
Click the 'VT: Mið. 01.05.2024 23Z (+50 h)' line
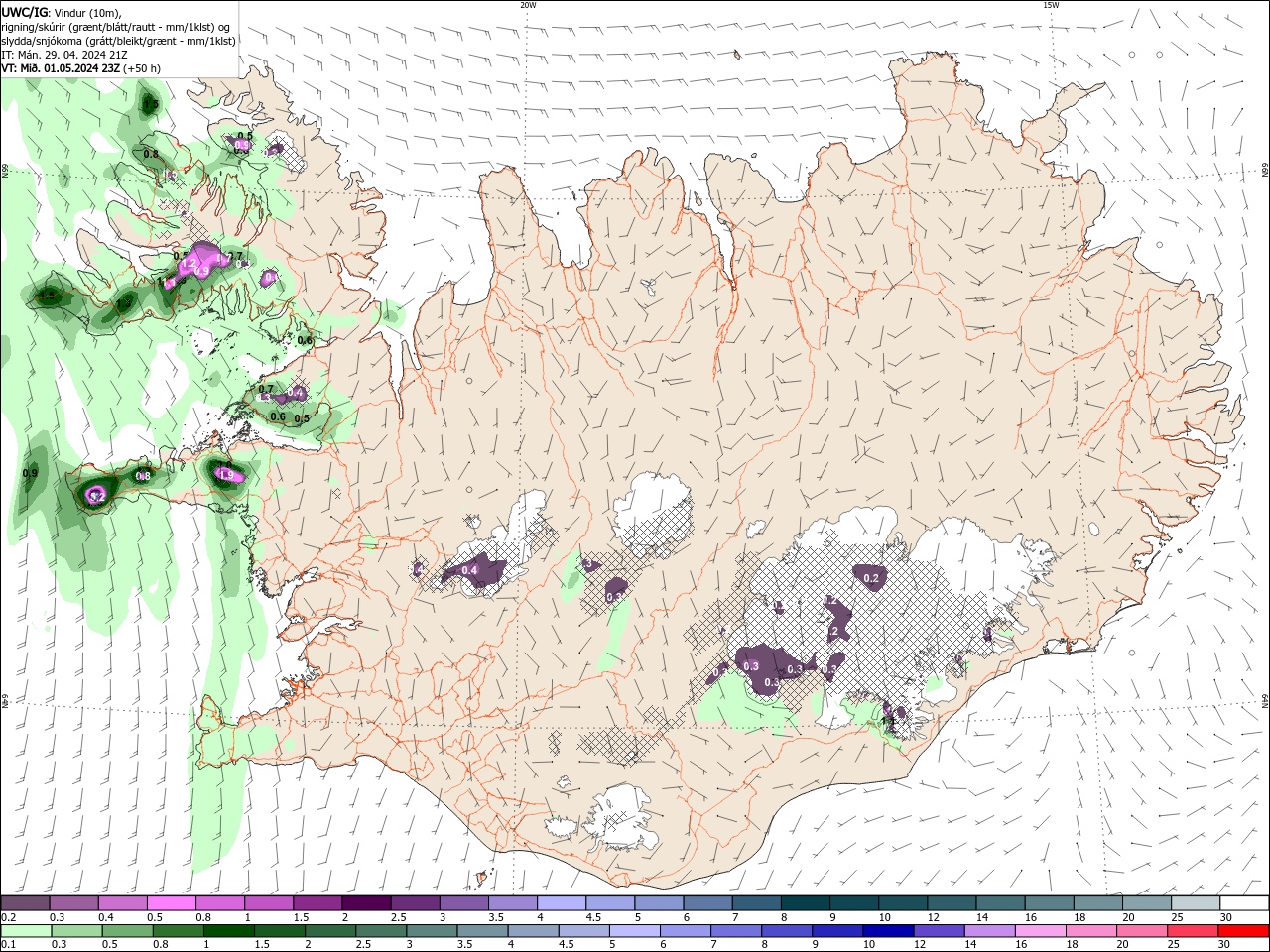[x=81, y=68]
